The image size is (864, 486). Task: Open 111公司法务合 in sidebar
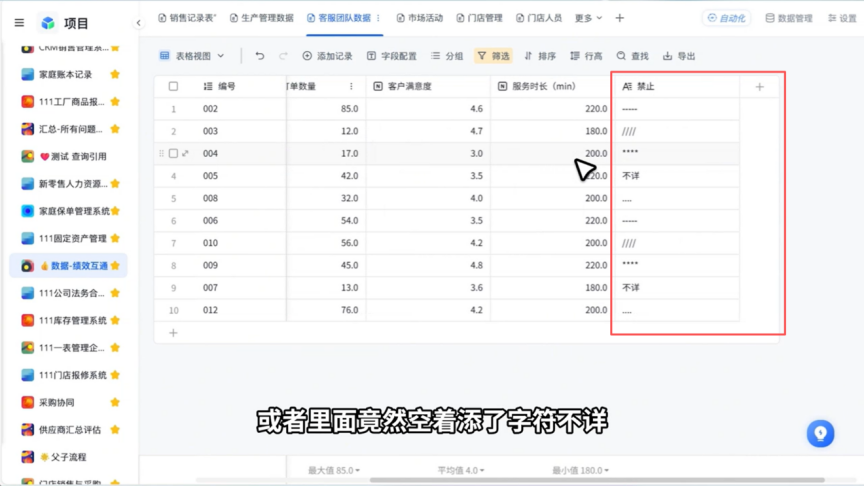click(69, 293)
